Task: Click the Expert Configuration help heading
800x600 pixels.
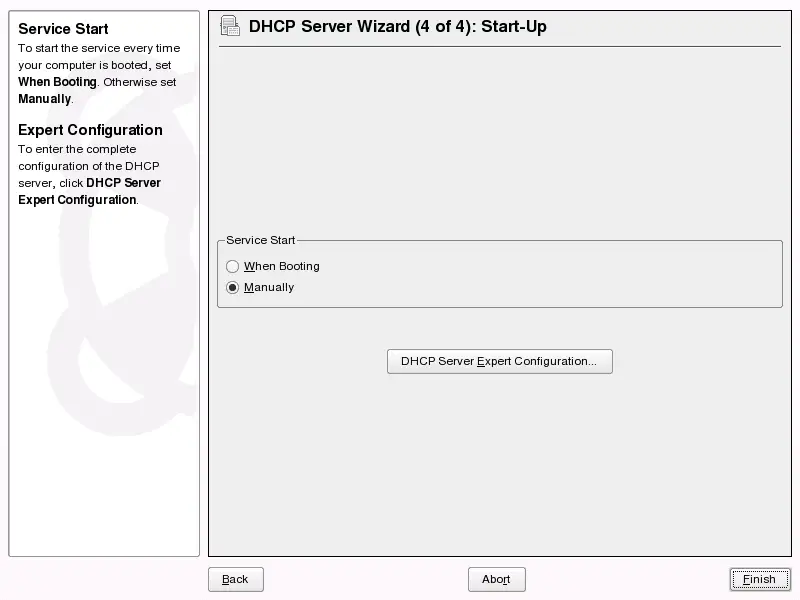Action: tap(90, 130)
